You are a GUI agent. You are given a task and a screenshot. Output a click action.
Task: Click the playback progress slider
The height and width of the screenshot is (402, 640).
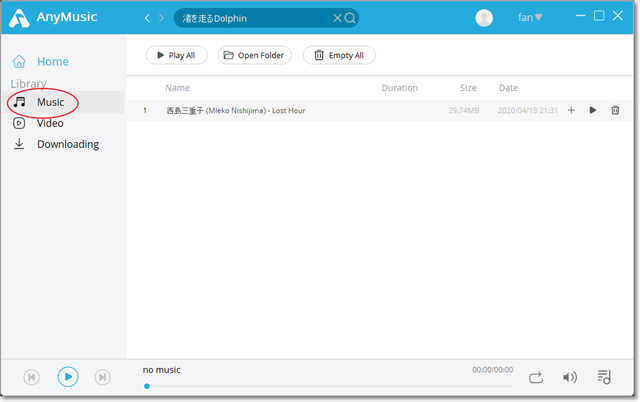[x=329, y=386]
